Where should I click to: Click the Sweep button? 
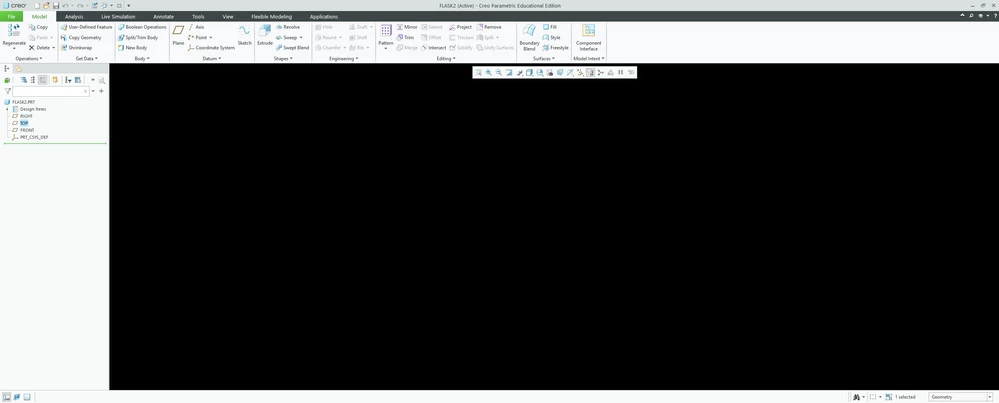(x=287, y=38)
